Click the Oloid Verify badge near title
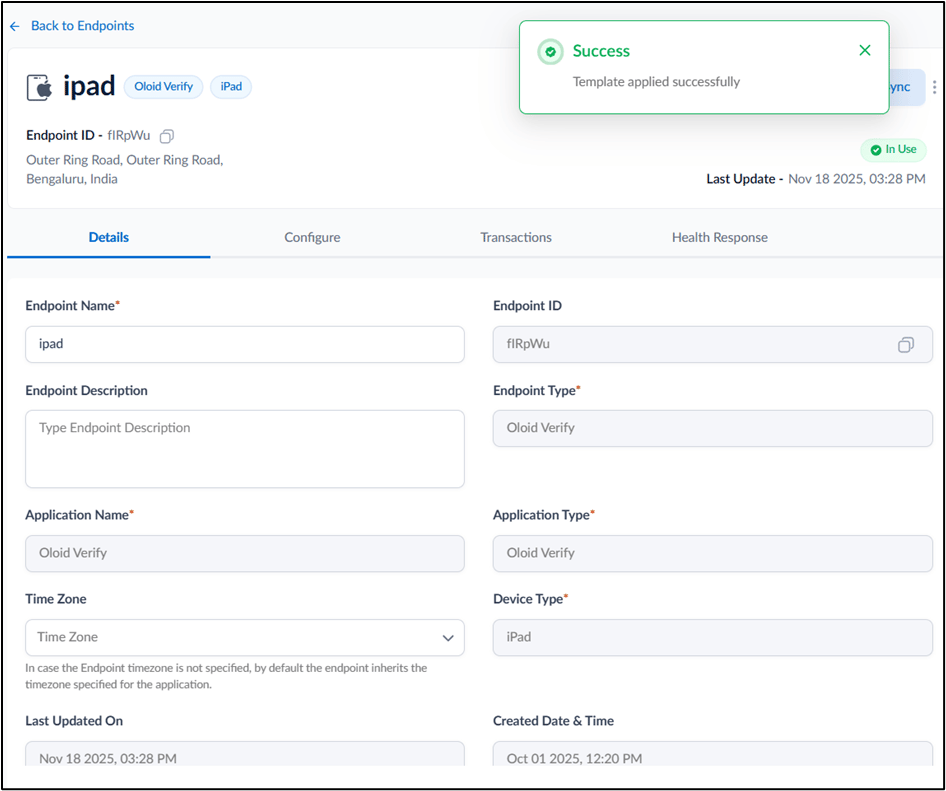Image resolution: width=946 pixels, height=791 pixels. click(163, 86)
